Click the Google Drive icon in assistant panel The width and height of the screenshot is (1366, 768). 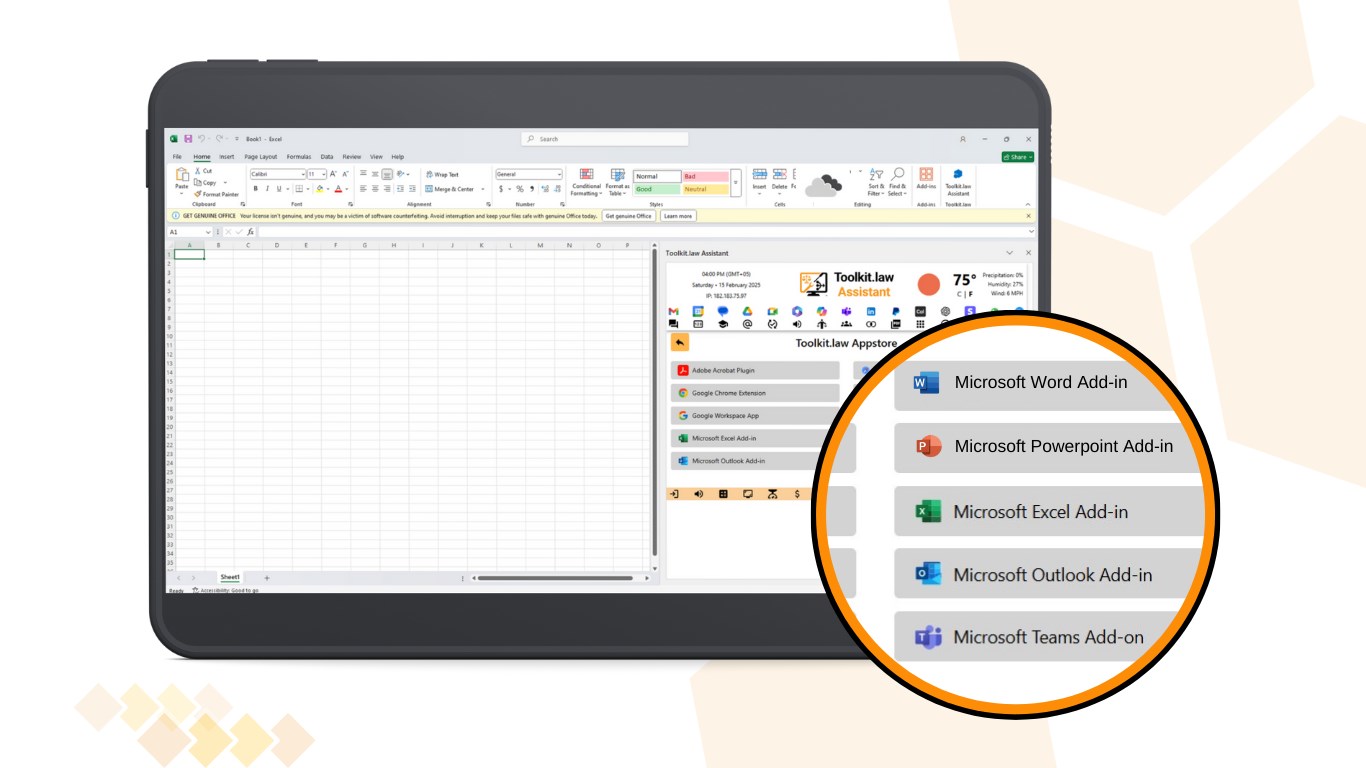coord(747,311)
